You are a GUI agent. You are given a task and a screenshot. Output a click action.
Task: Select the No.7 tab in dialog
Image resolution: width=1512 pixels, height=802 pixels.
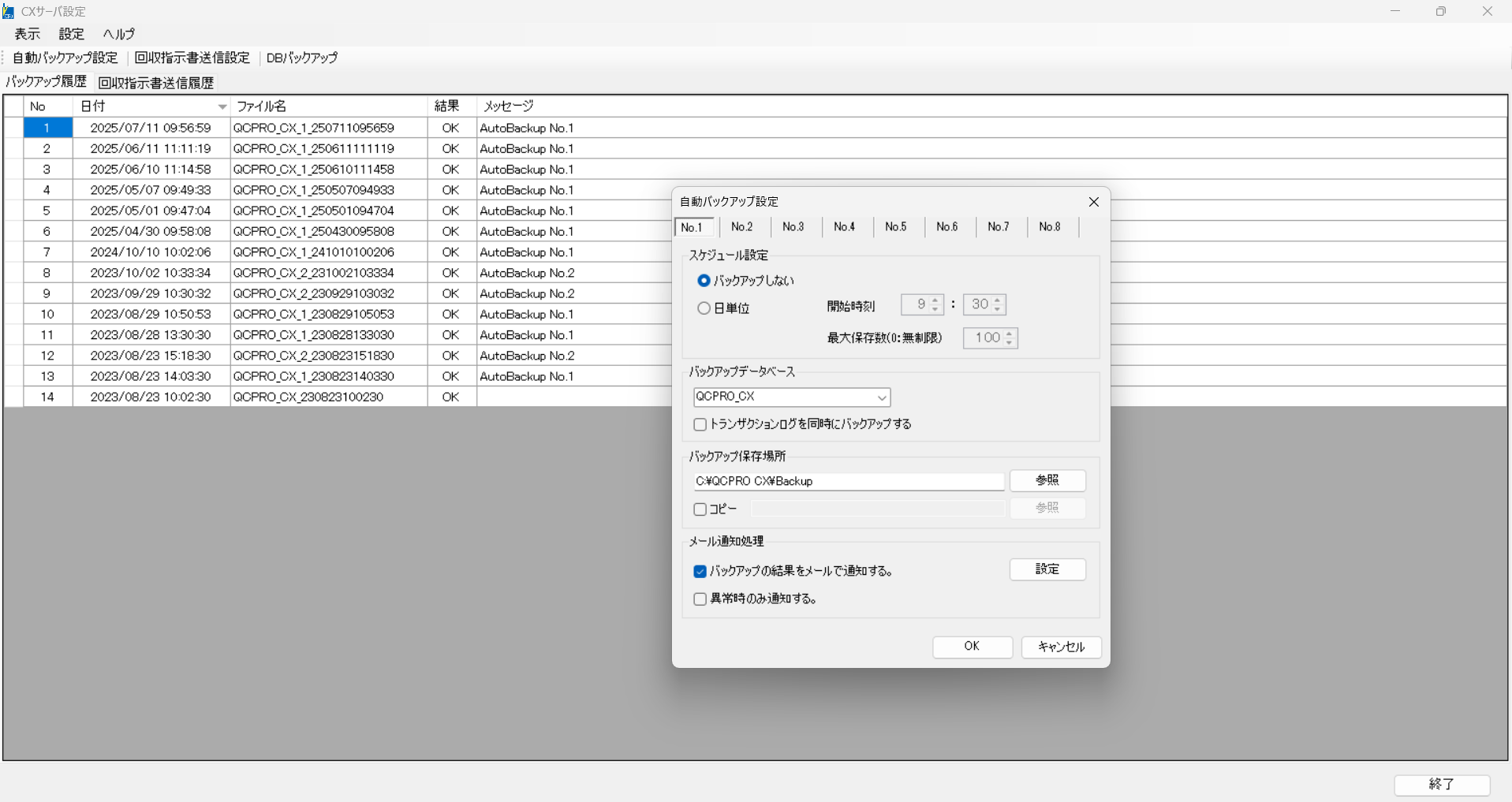998,227
